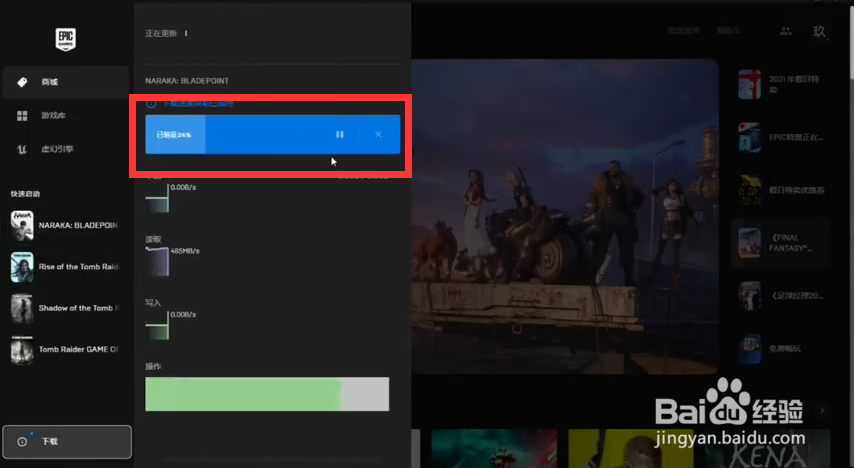This screenshot has width=854, height=468.
Task: Click the free-to-play thumbnail
Action: (x=749, y=349)
